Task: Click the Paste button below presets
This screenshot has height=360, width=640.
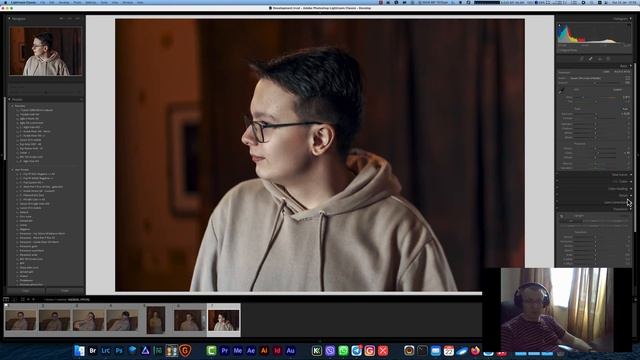Action: (x=64, y=291)
